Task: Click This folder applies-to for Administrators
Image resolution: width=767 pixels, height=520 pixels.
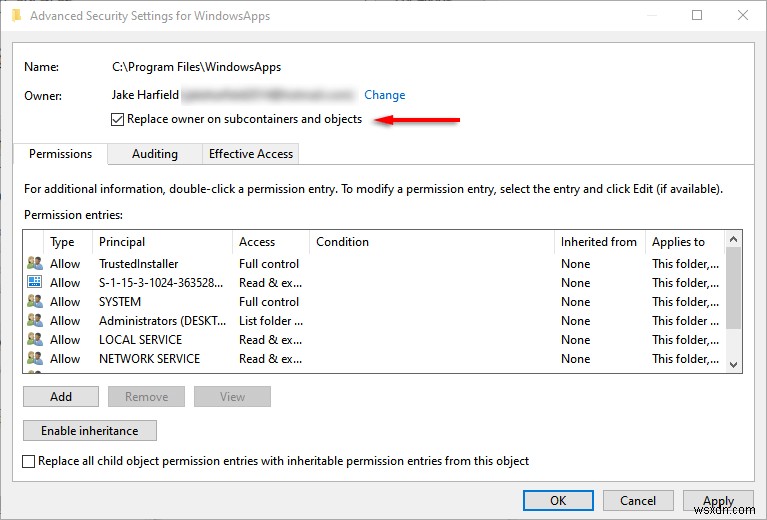Action: 685,321
